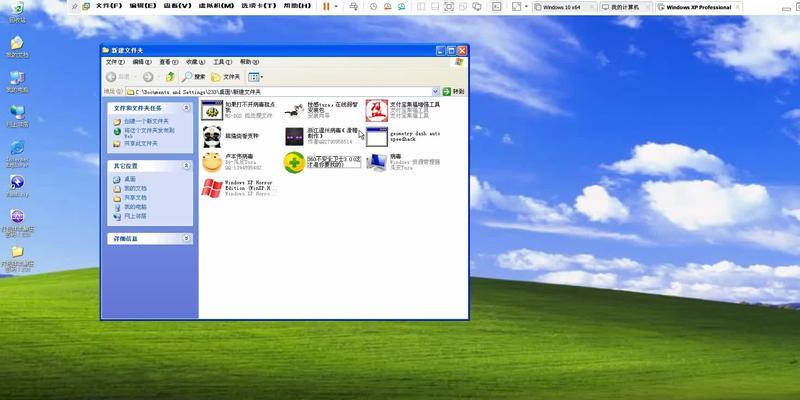Select the 支付宝集福增强工具 red seal icon
The image size is (800, 400).
377,110
